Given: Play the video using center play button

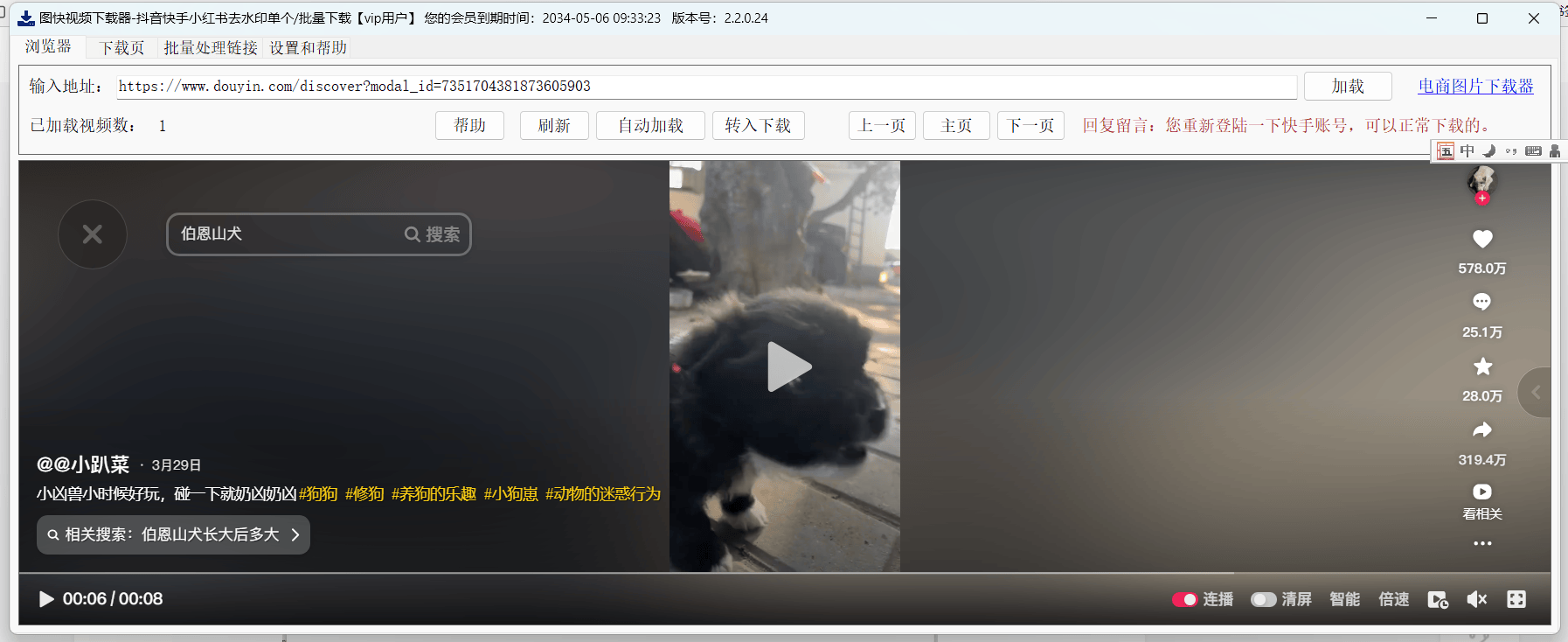Looking at the screenshot, I should [788, 366].
